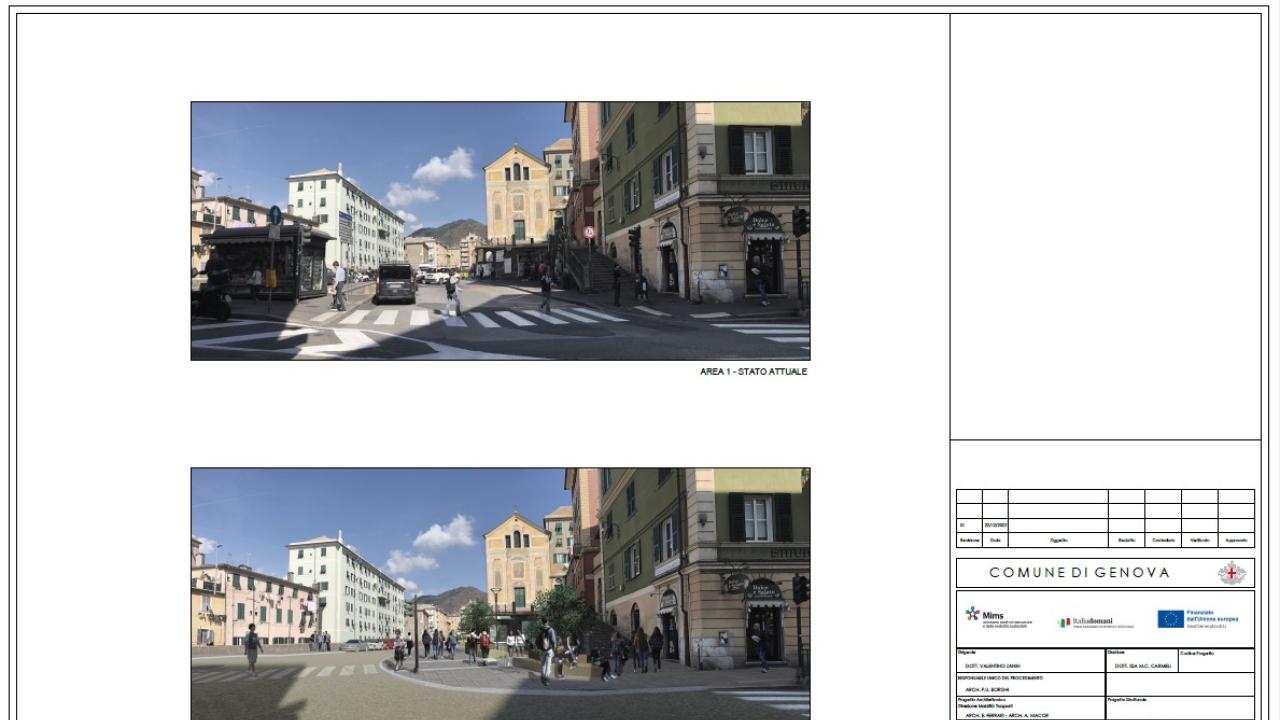Click the 'Redatto' column header
This screenshot has width=1280, height=720.
click(x=1127, y=540)
